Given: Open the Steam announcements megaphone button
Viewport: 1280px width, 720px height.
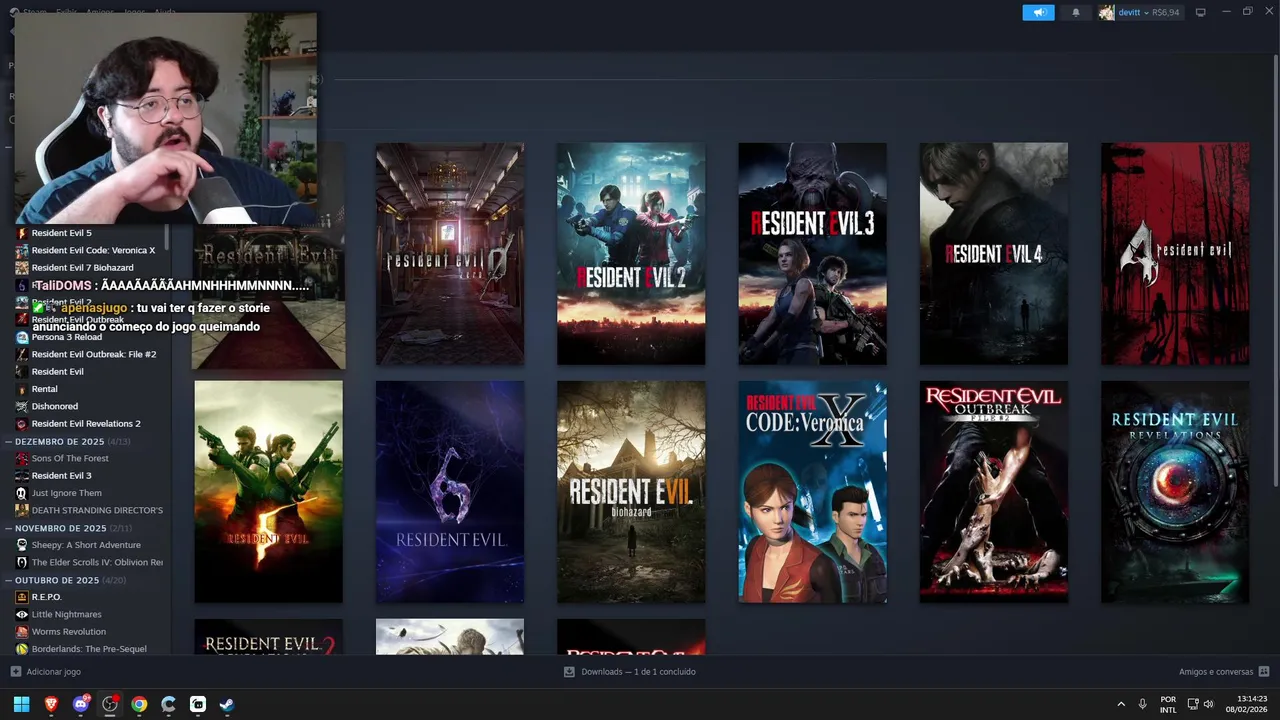Looking at the screenshot, I should point(1038,12).
